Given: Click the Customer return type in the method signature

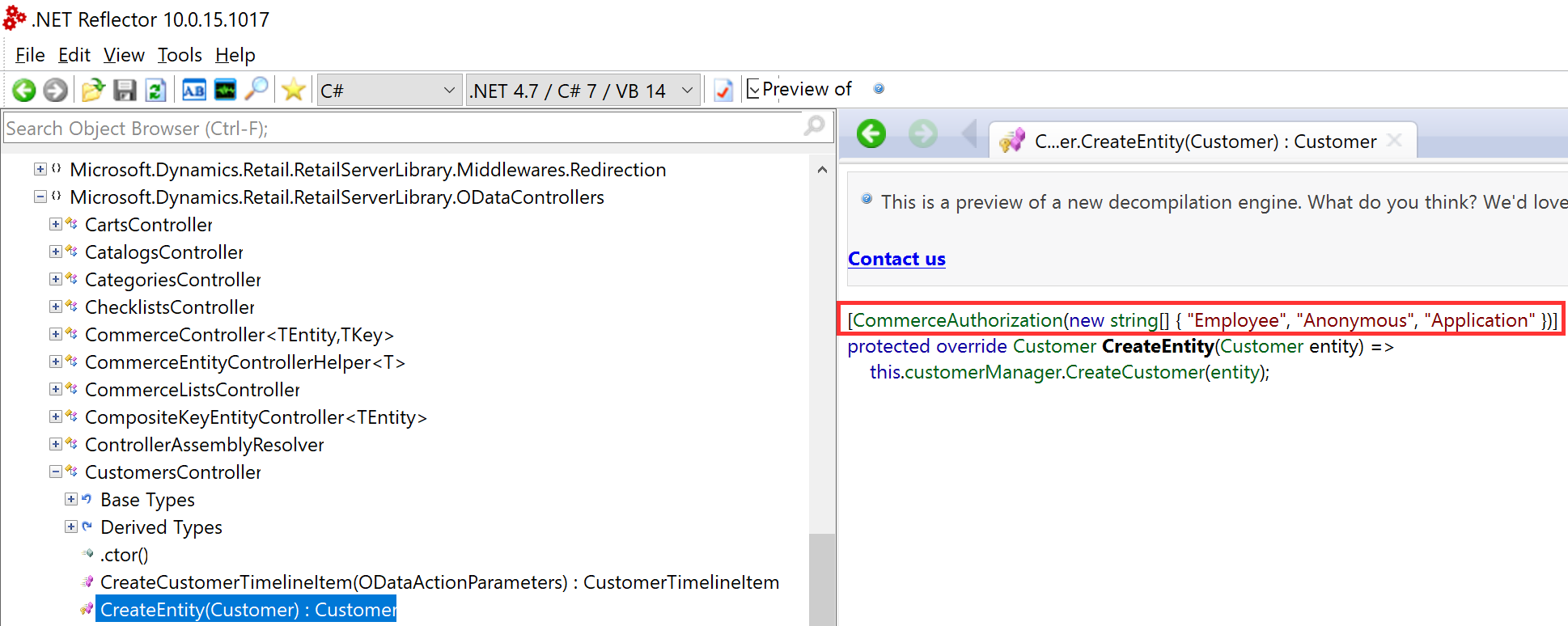Looking at the screenshot, I should click(x=1054, y=346).
